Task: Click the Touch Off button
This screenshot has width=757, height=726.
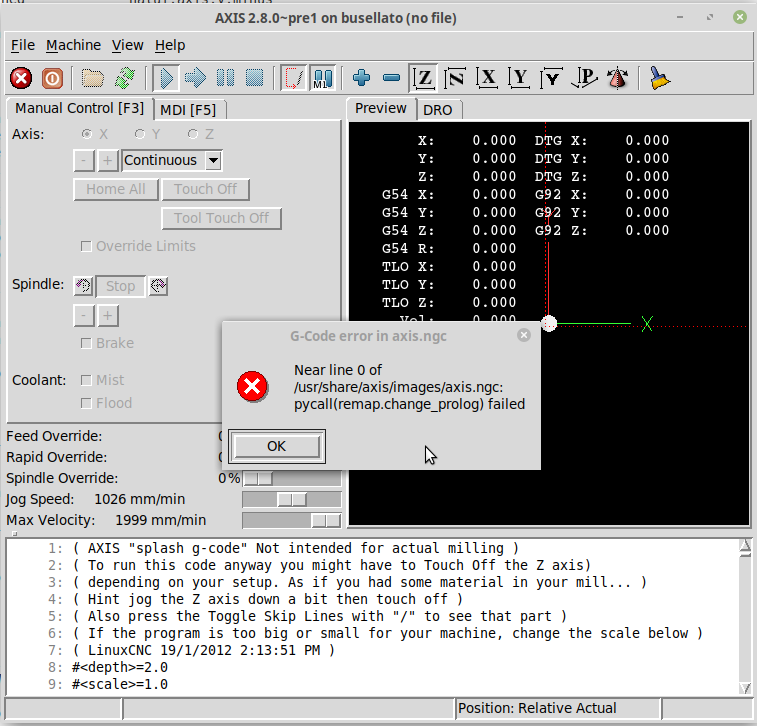Action: click(206, 189)
